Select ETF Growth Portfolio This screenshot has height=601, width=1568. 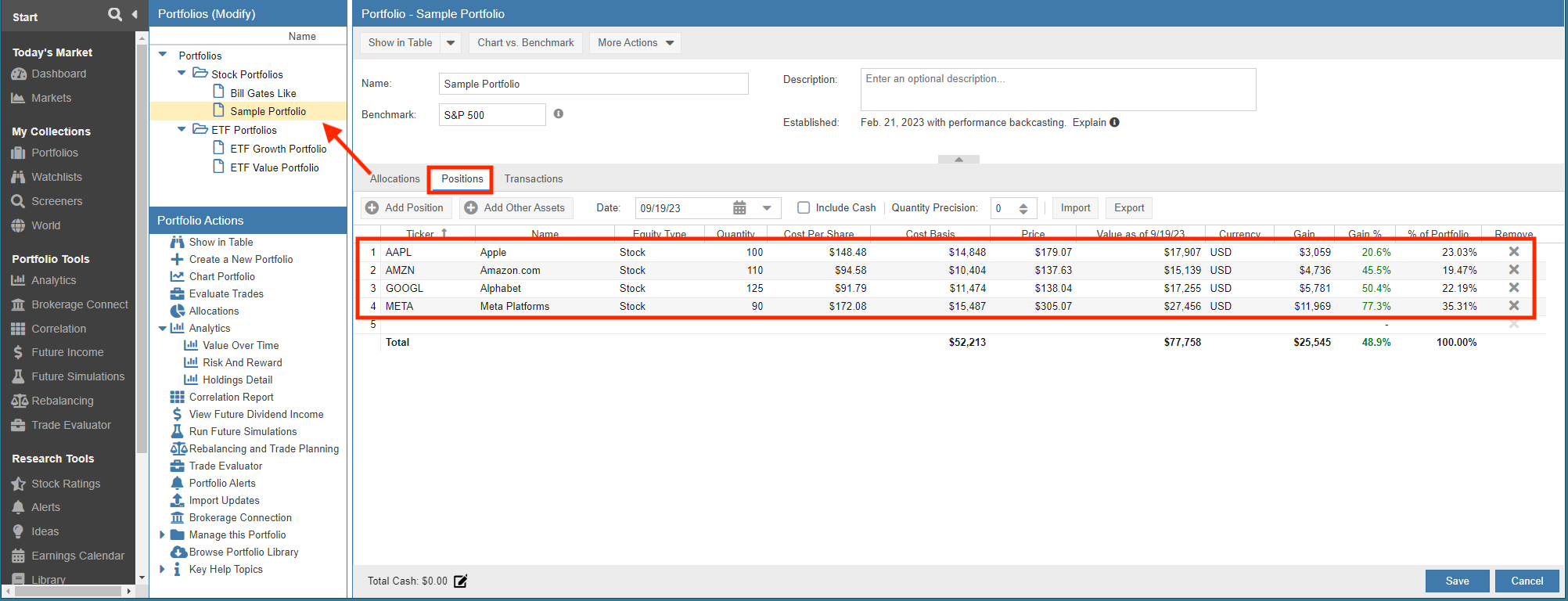[x=278, y=149]
